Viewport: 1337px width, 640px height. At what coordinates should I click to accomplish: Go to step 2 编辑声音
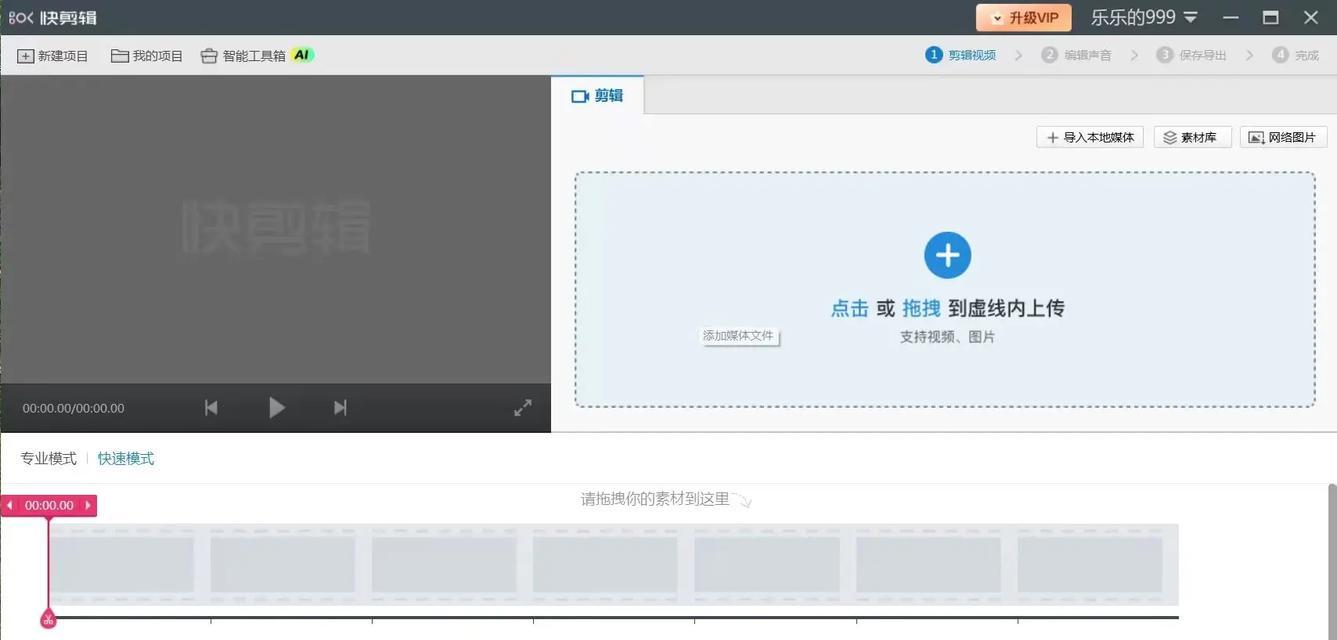[1076, 55]
